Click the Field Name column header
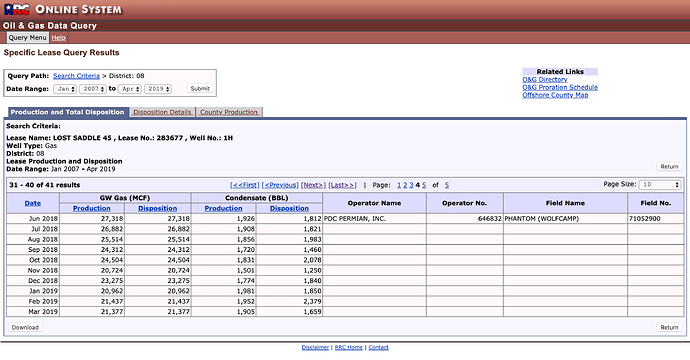 point(565,203)
